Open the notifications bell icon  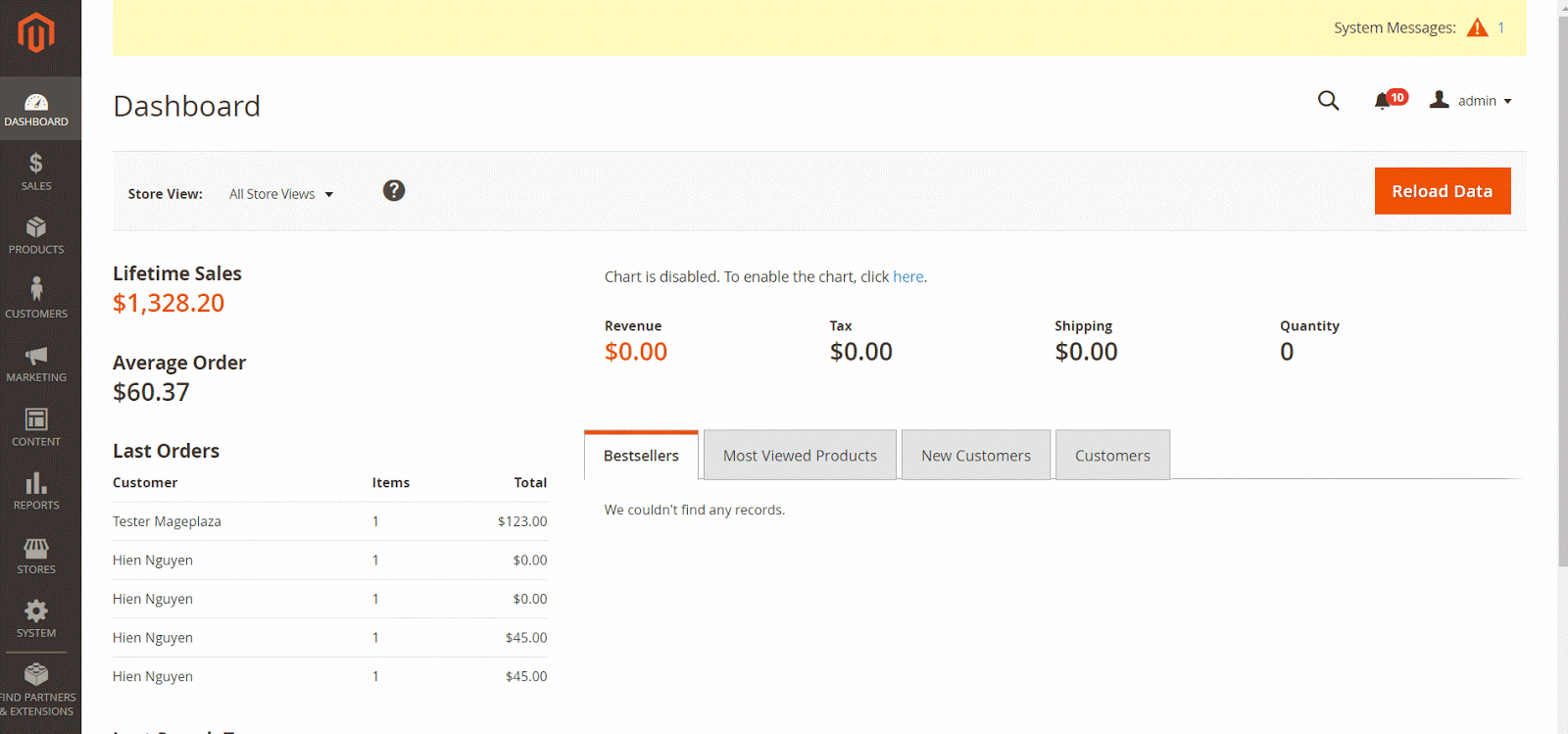tap(1383, 101)
